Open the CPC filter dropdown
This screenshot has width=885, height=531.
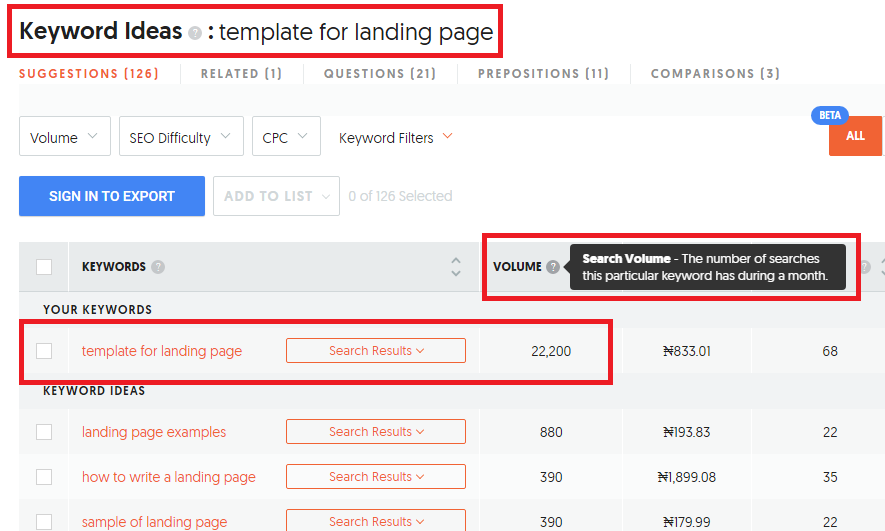point(286,136)
